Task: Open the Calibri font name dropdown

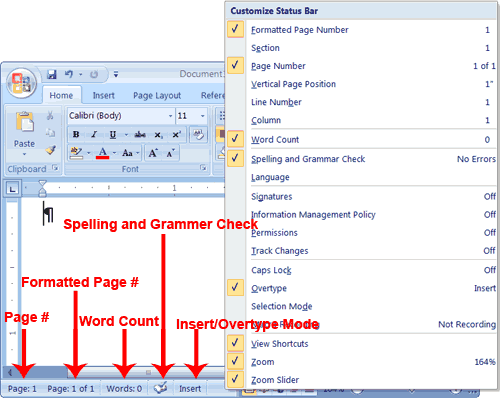Action: pyautogui.click(x=170, y=116)
